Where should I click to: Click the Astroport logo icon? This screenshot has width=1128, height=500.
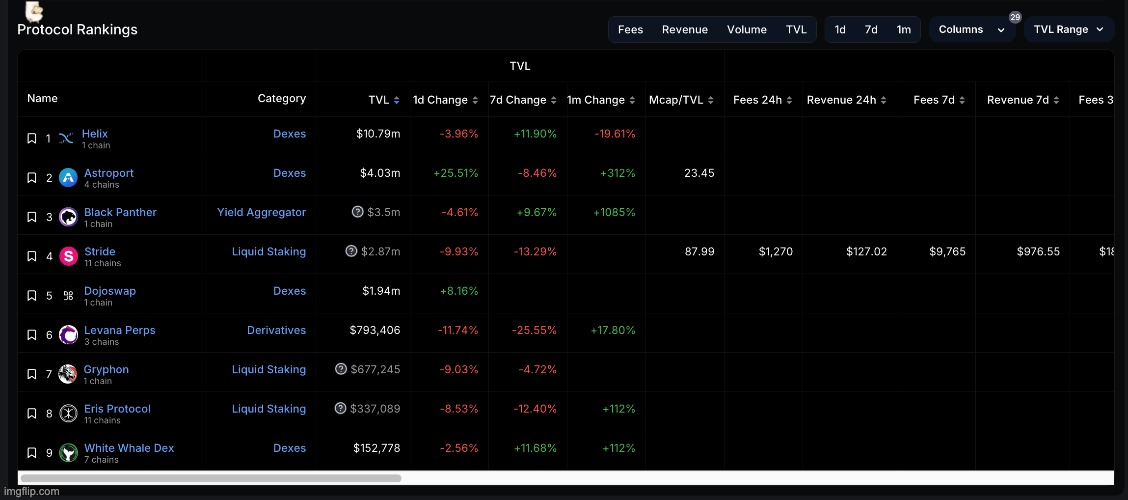(x=68, y=178)
